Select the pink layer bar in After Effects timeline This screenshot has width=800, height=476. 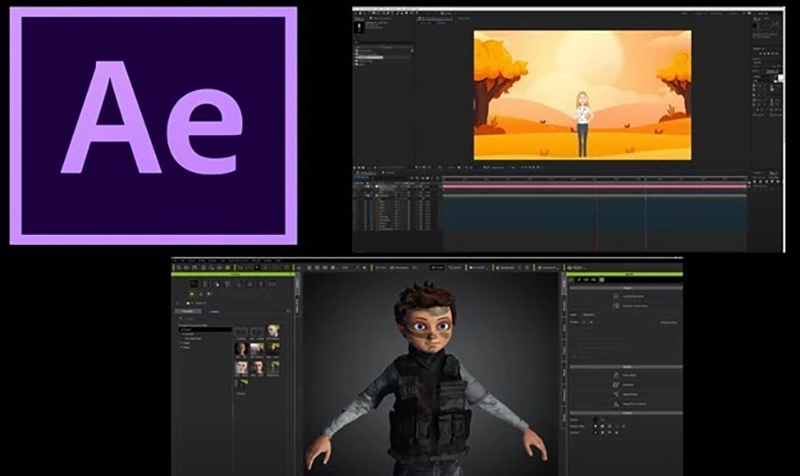pos(595,186)
